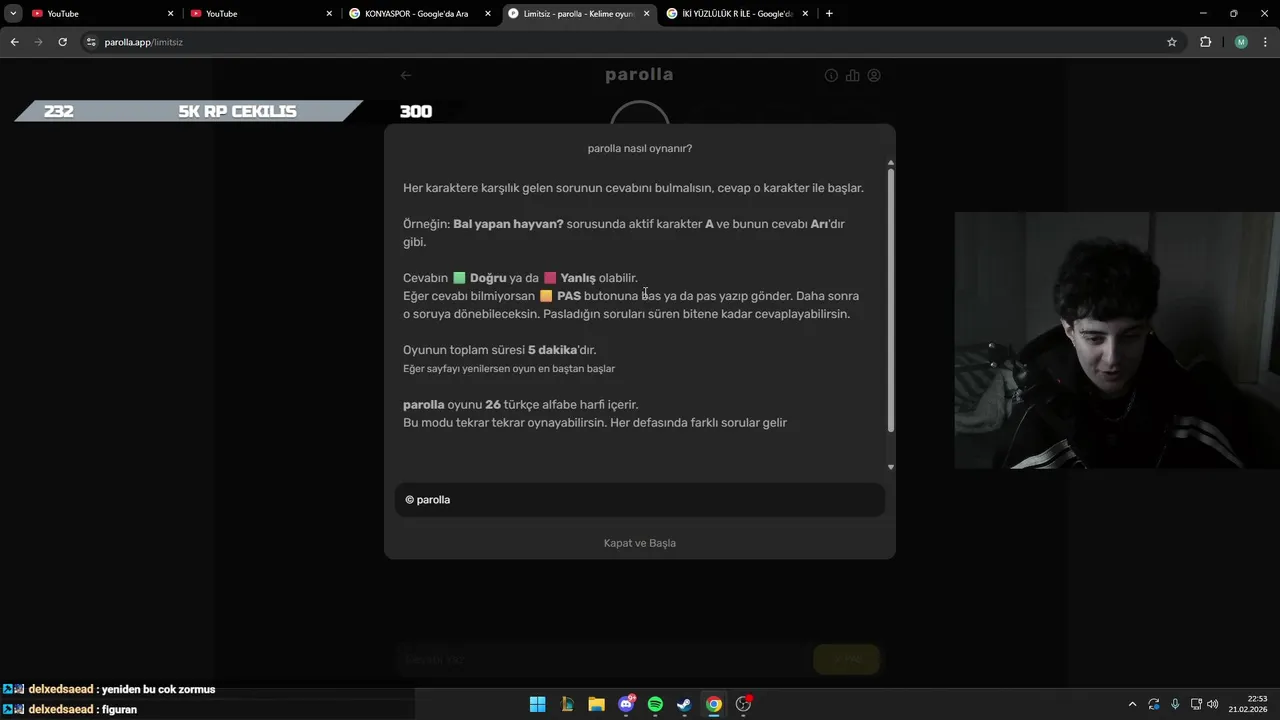
Task: Reload the parolla page
Action: 62,42
